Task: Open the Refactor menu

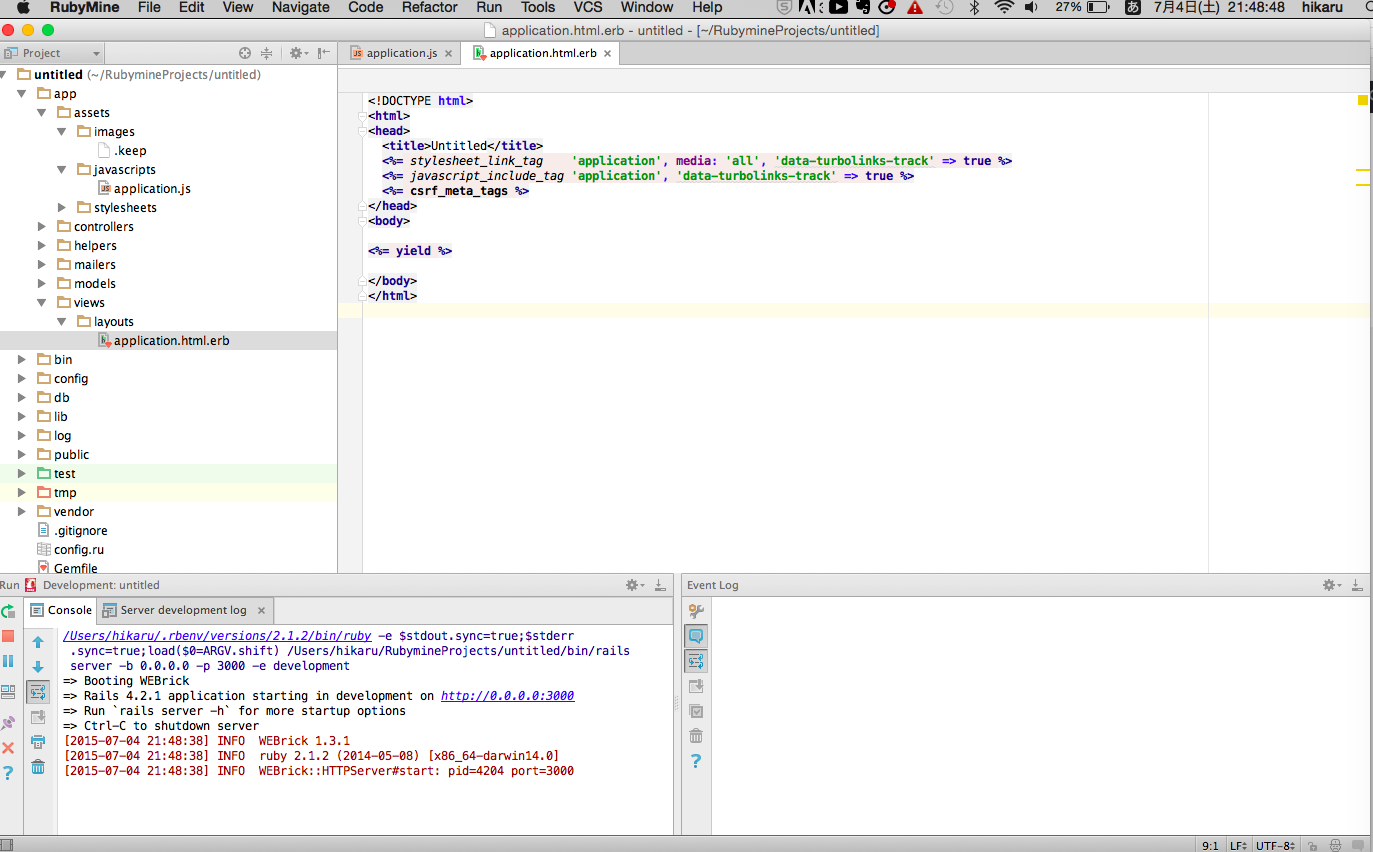Action: point(430,7)
